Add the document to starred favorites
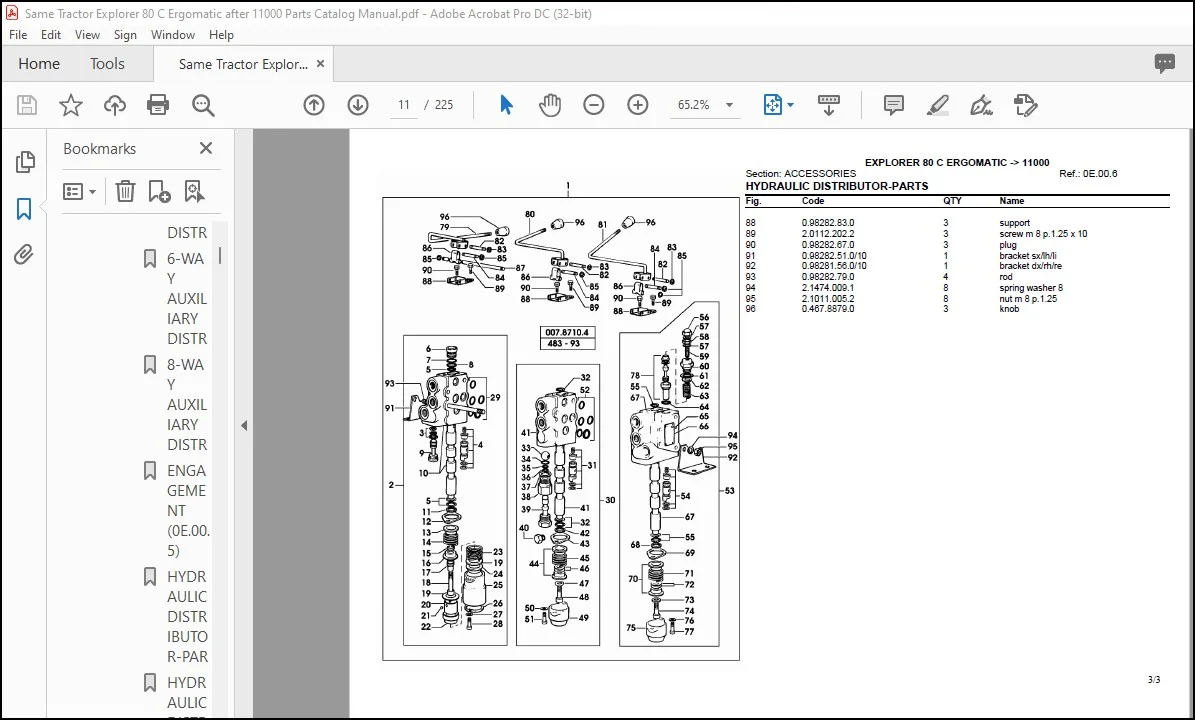The width and height of the screenshot is (1195, 720). tap(71, 105)
